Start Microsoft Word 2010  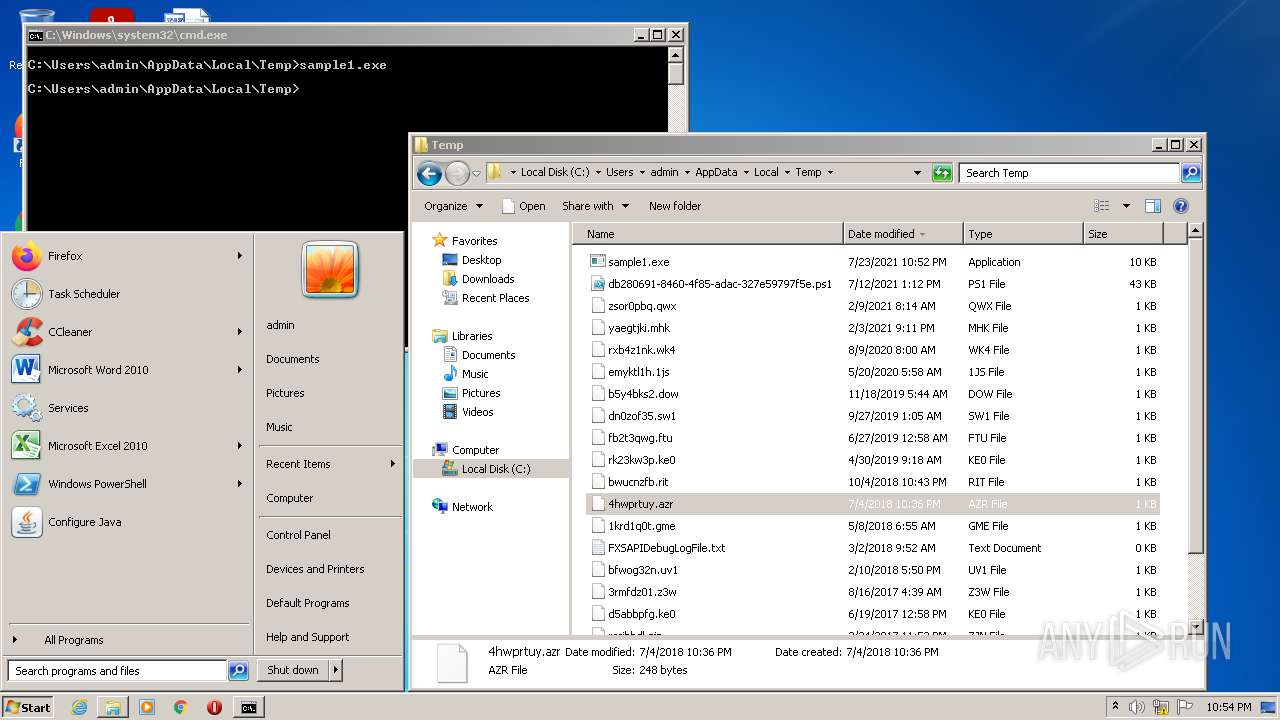click(x=127, y=370)
